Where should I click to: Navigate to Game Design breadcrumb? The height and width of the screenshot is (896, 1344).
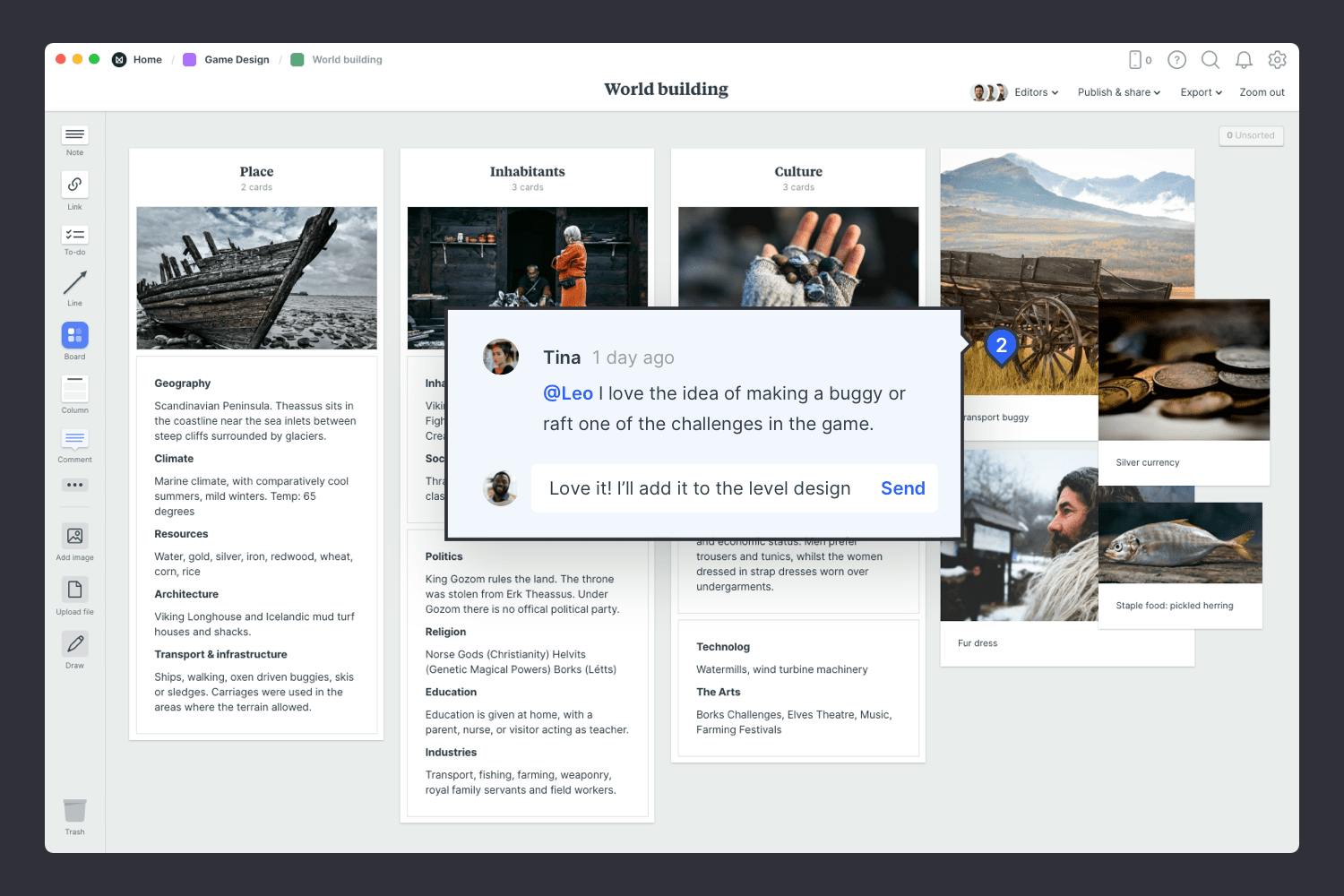click(x=237, y=60)
